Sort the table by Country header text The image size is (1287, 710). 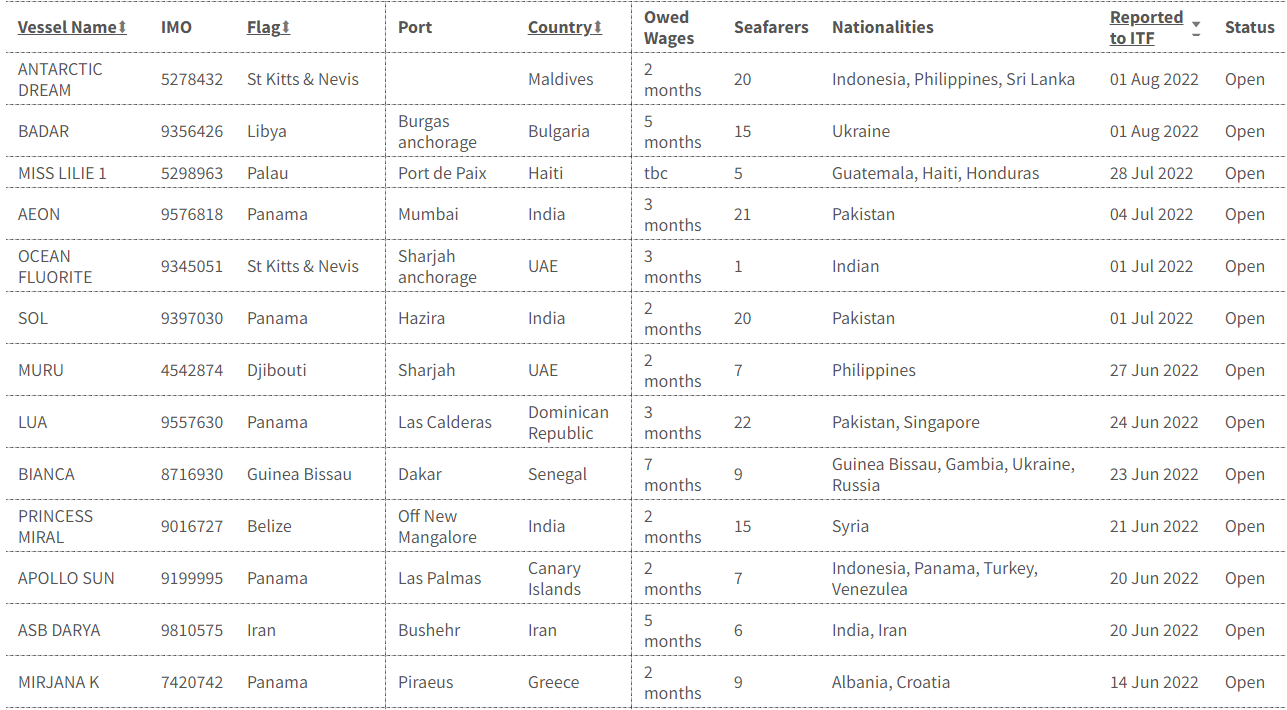(x=559, y=28)
